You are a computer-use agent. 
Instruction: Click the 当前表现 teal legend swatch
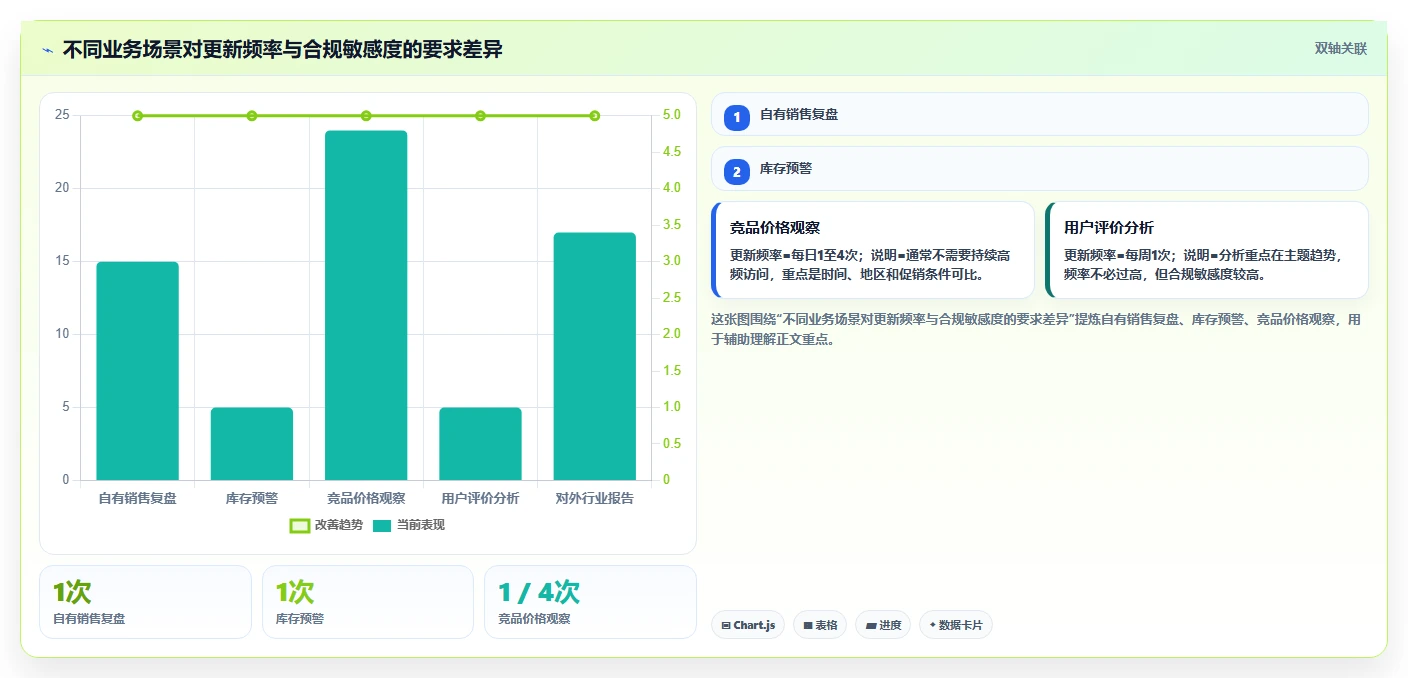point(382,526)
